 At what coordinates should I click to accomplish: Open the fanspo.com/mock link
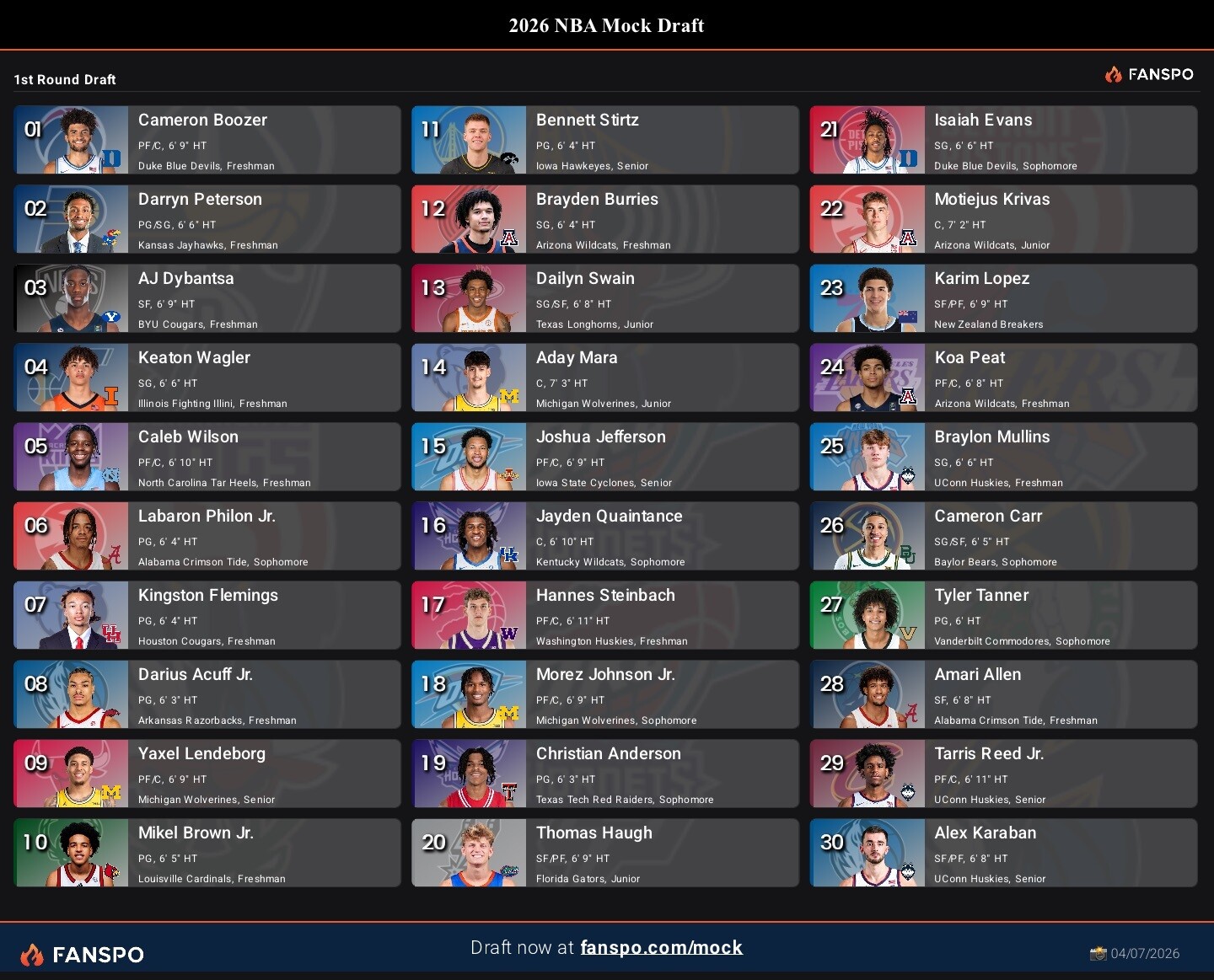[x=662, y=948]
